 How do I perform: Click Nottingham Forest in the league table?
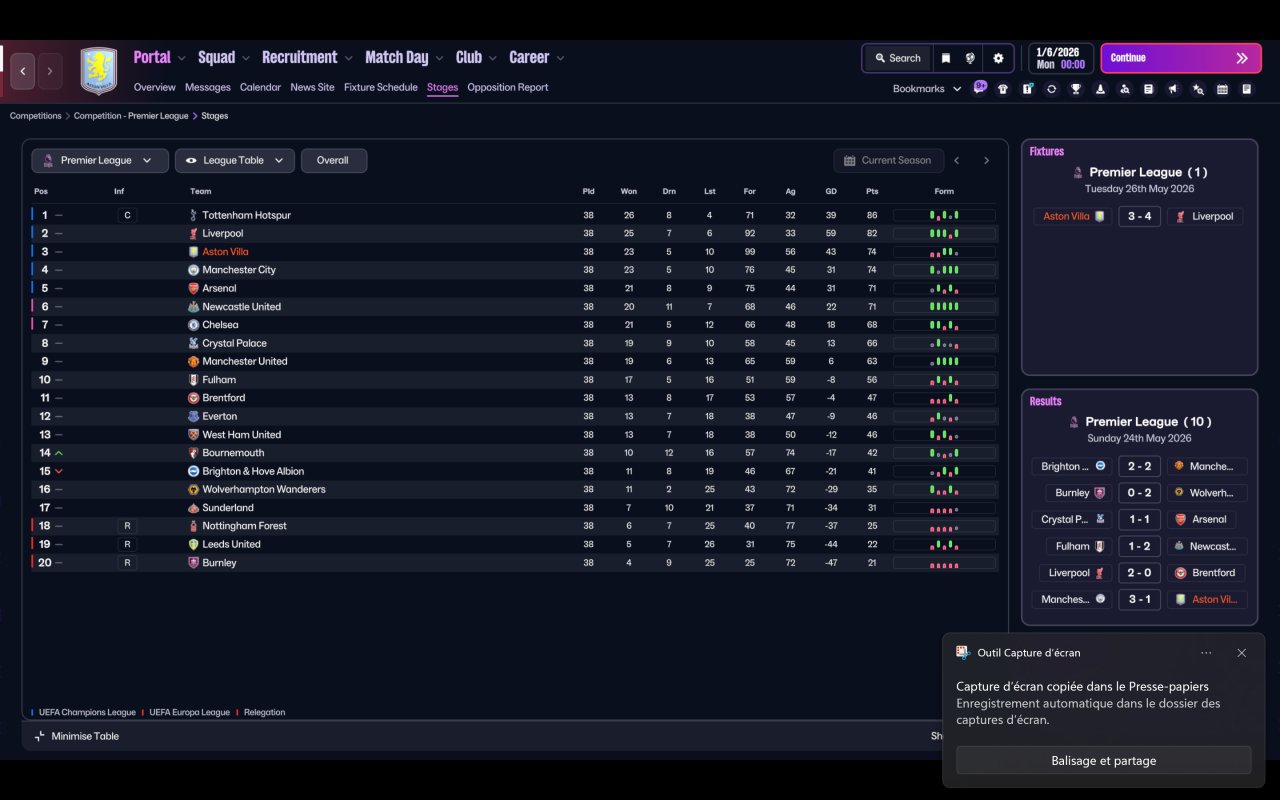pyautogui.click(x=244, y=526)
